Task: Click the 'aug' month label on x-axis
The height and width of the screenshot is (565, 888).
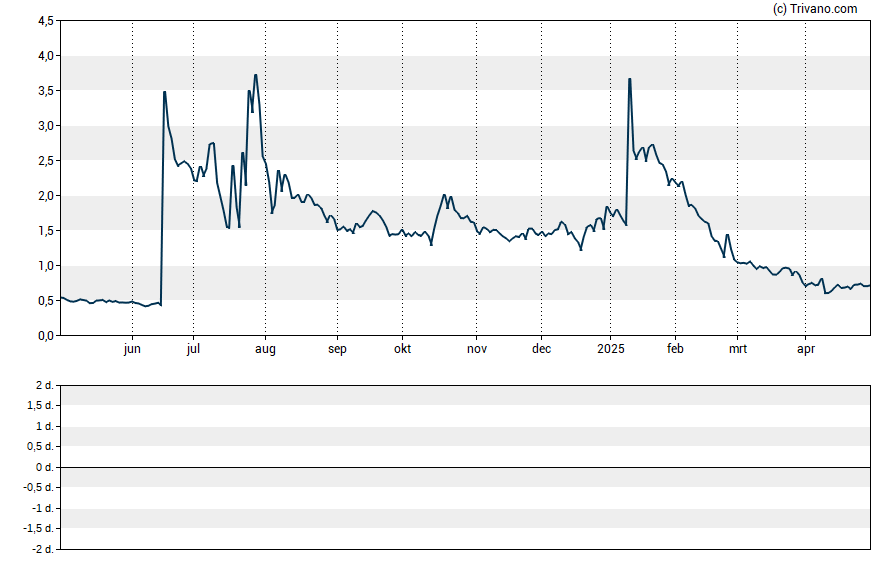Action: coord(265,349)
